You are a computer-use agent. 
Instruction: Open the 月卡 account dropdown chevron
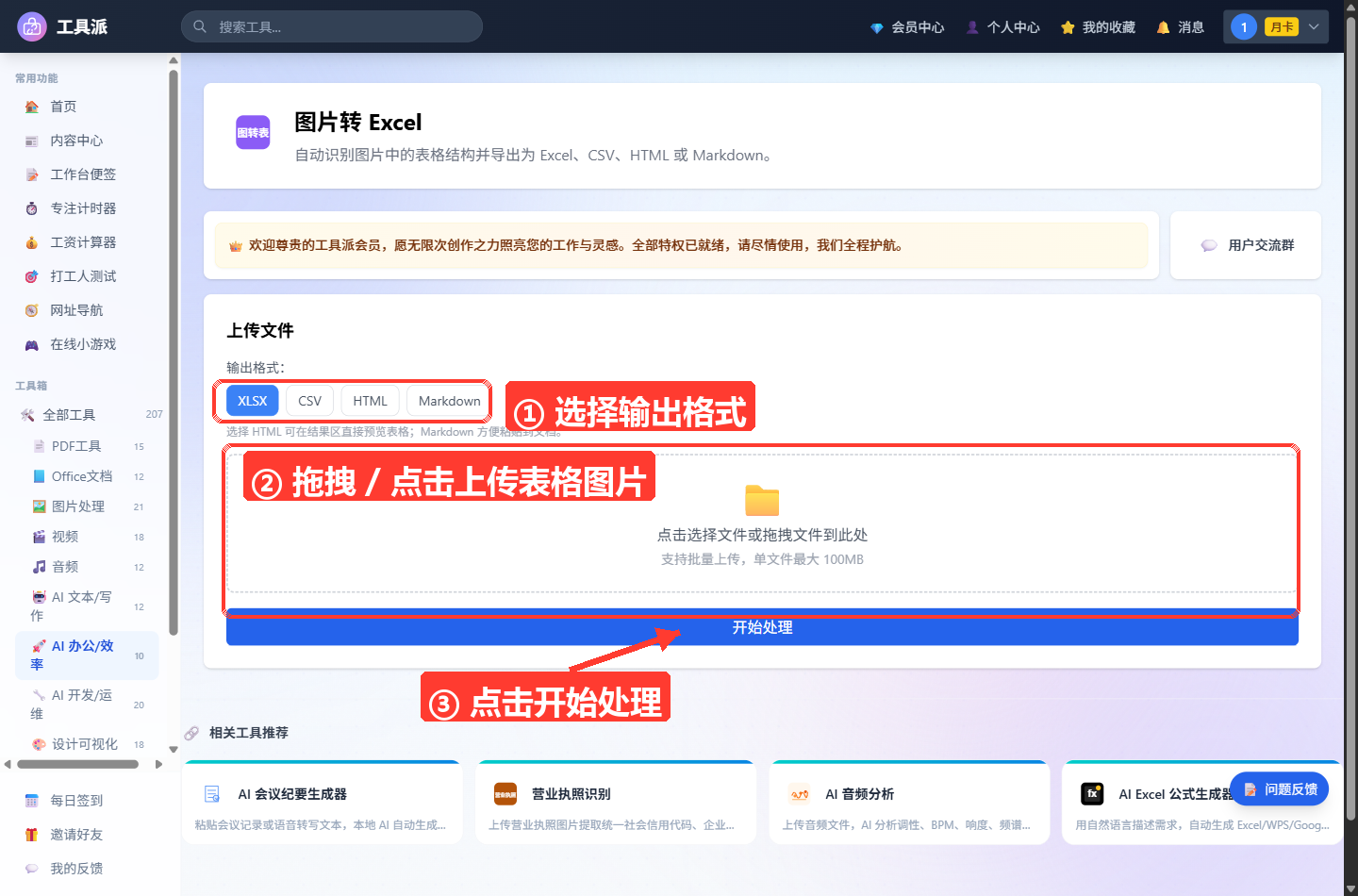pos(1314,26)
